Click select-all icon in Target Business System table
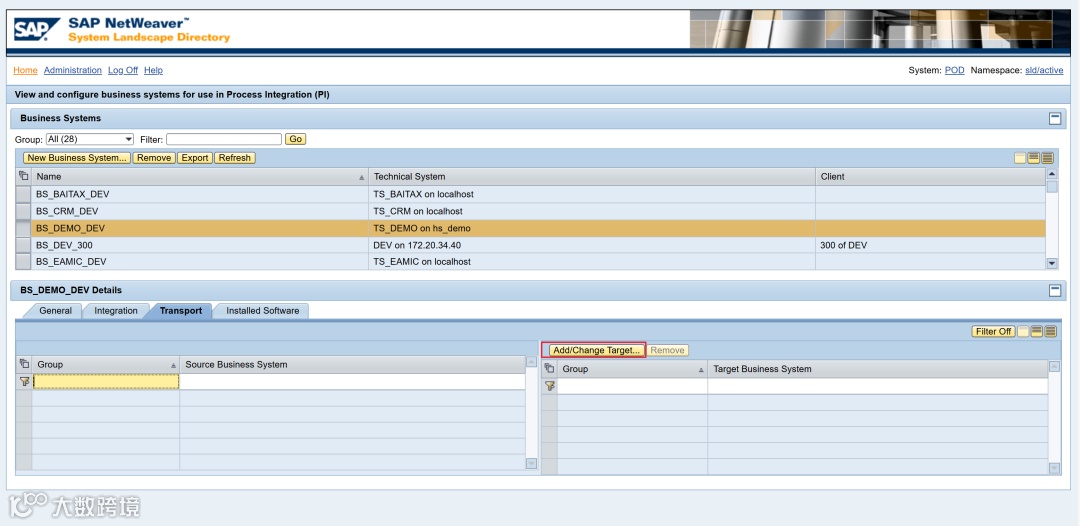This screenshot has height=526, width=1080. tap(549, 369)
